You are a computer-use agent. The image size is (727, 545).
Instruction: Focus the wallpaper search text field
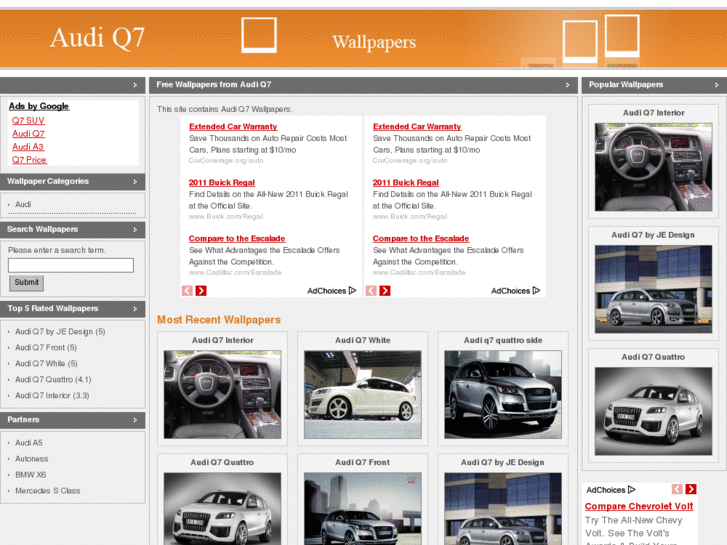71,265
